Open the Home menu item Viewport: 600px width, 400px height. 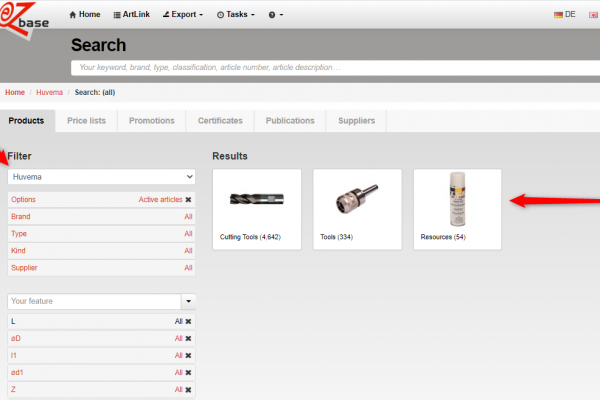point(84,15)
